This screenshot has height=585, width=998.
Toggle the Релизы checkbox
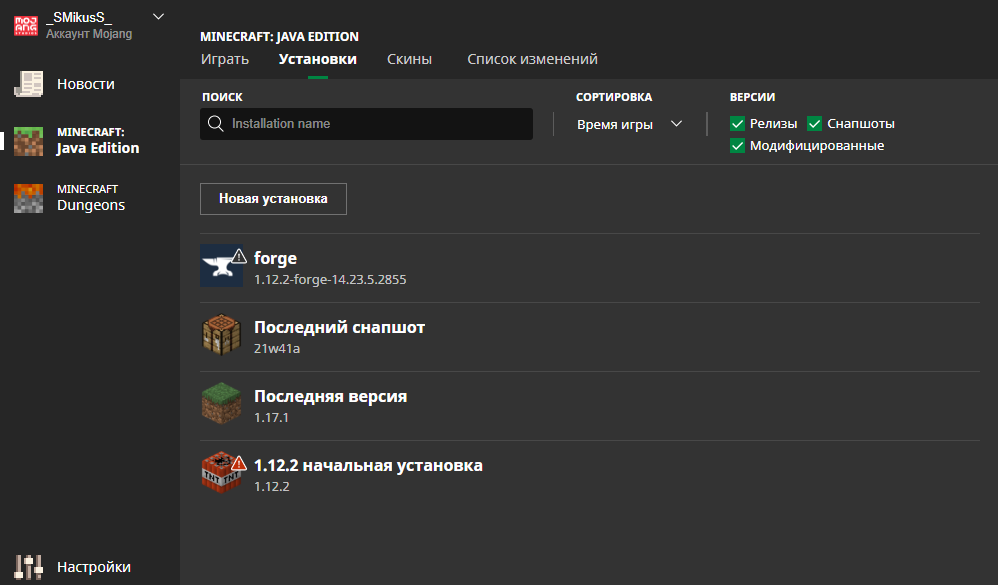click(x=738, y=123)
